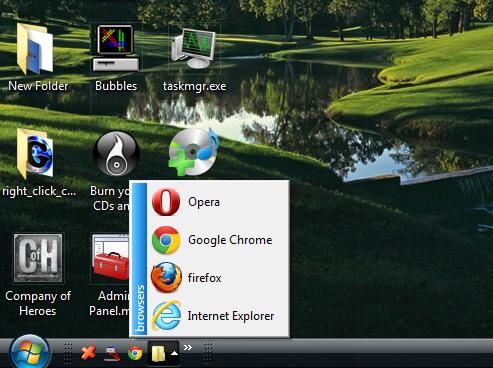The image size is (493, 368).
Task: Launch Chrome from the taskbar quick launch
Action: coord(135,353)
